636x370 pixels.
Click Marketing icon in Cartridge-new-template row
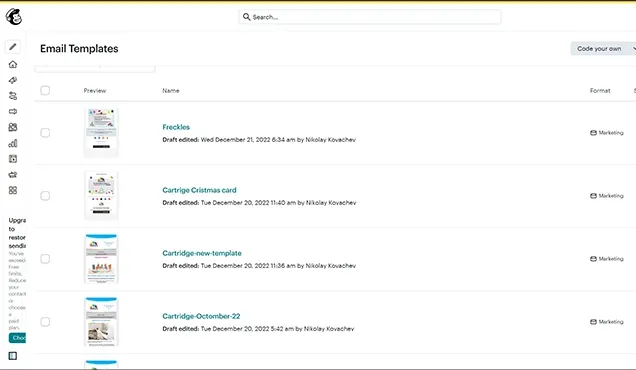click(x=593, y=258)
